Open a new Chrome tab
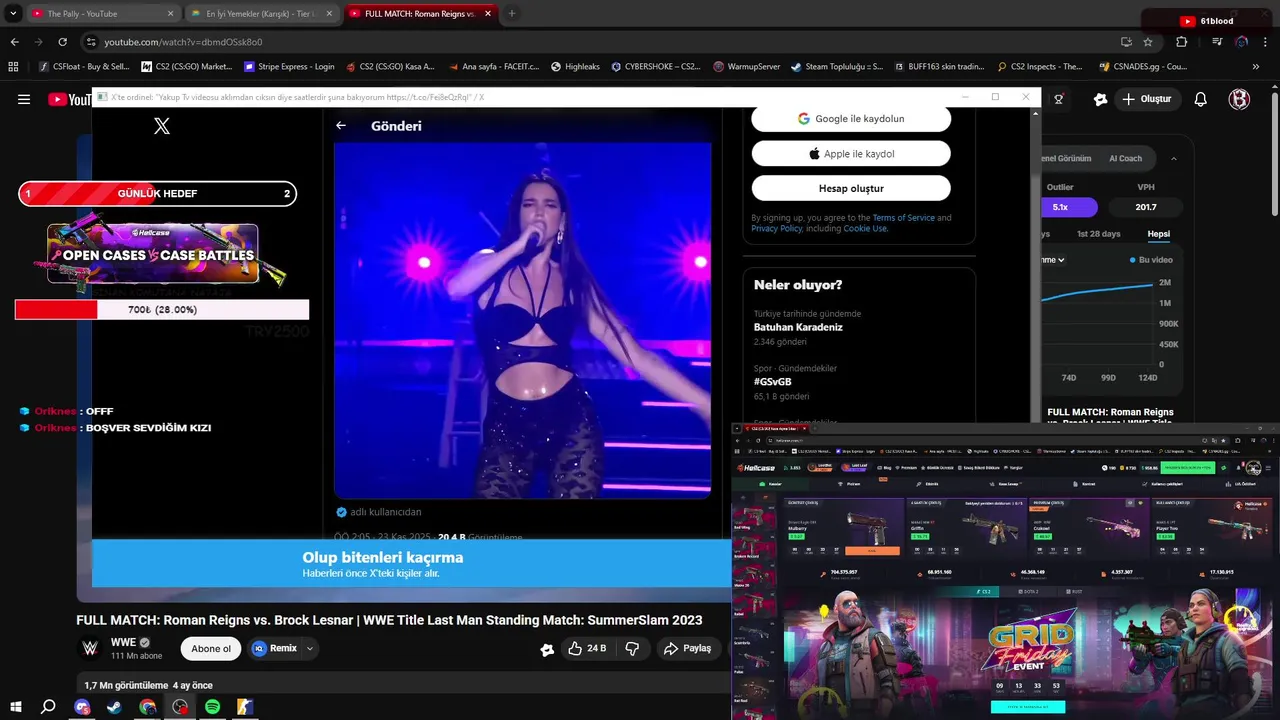This screenshot has height=720, width=1280. tap(512, 14)
